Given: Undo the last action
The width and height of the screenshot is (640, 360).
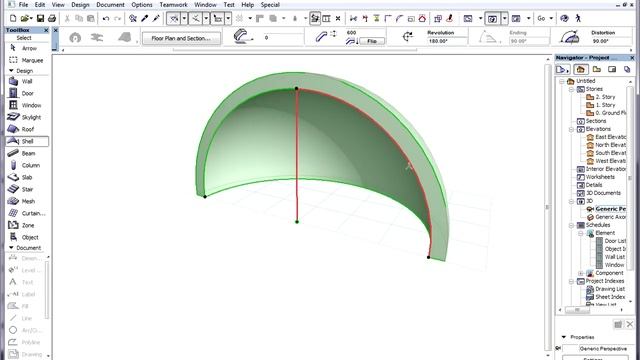Looking at the screenshot, I should click(106, 18).
